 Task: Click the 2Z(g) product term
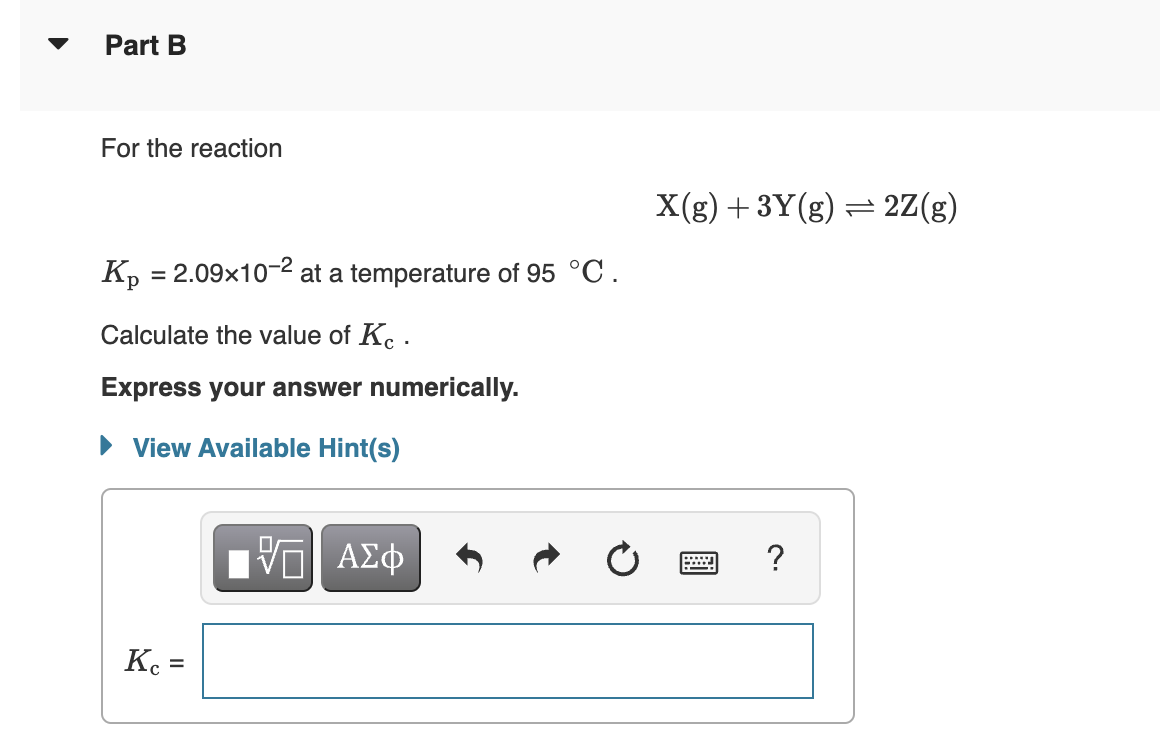tap(920, 206)
